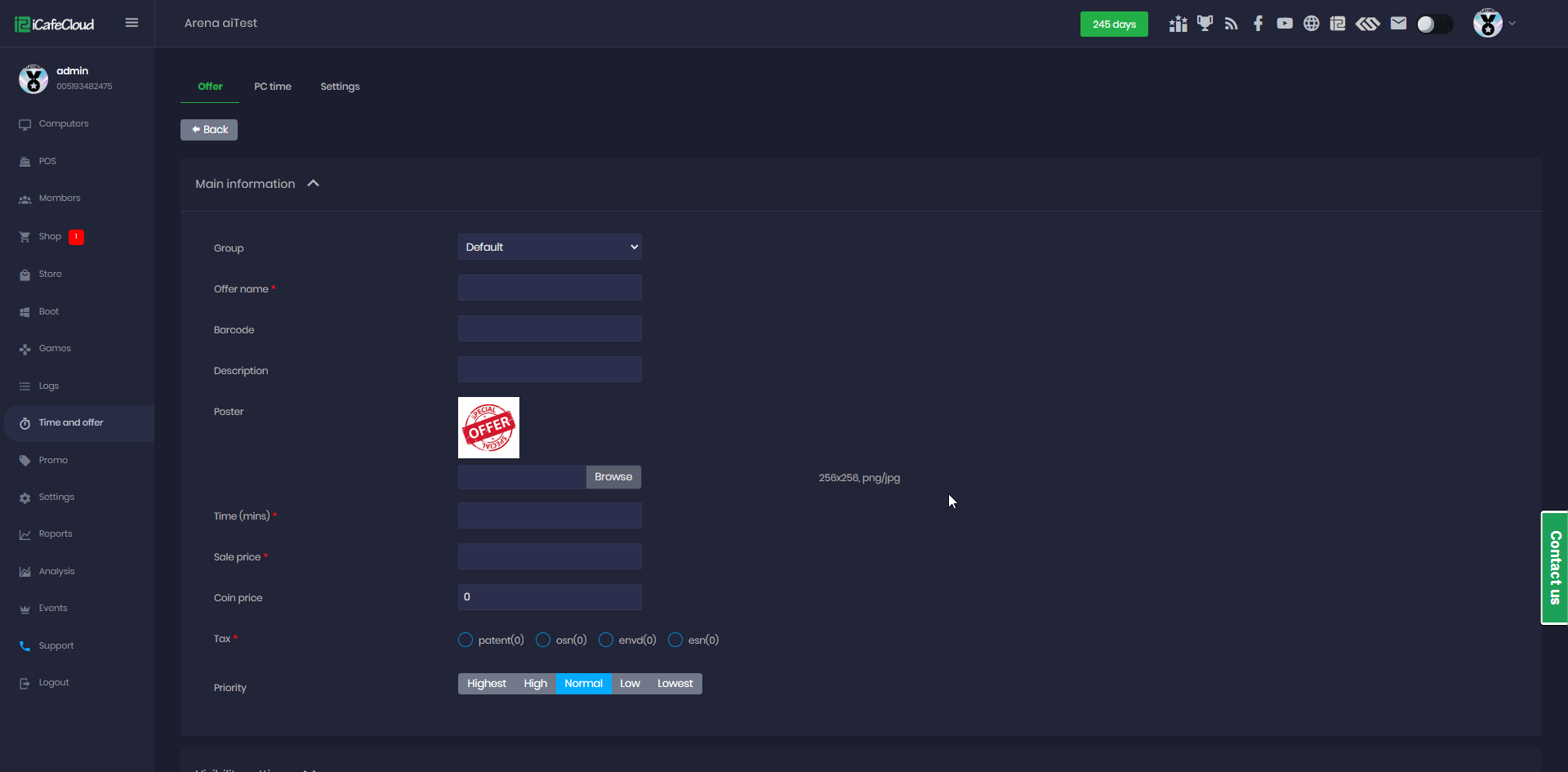Click the iCafeCloud icon in header toolbar

click(x=1338, y=24)
